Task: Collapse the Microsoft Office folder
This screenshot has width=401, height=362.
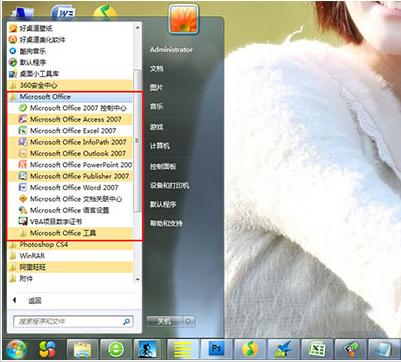Action: pyautogui.click(x=70, y=97)
